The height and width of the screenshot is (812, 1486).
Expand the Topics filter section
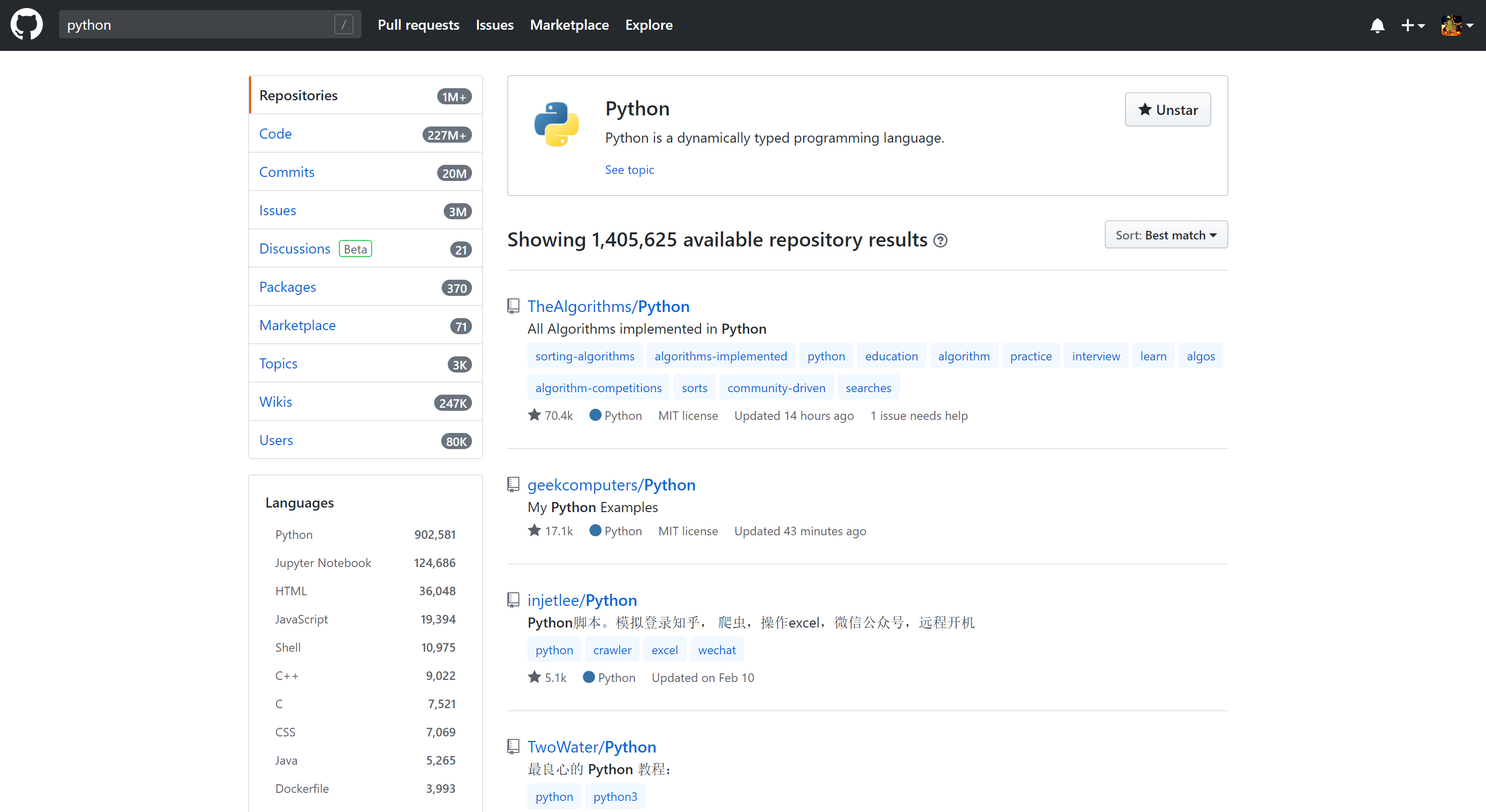pos(278,363)
